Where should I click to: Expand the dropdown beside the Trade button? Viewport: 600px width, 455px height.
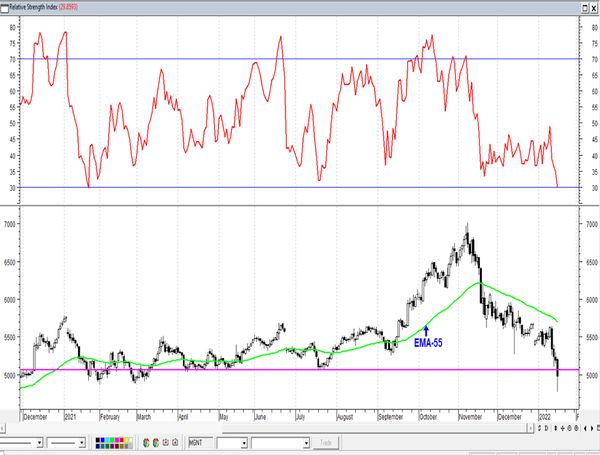click(x=304, y=442)
